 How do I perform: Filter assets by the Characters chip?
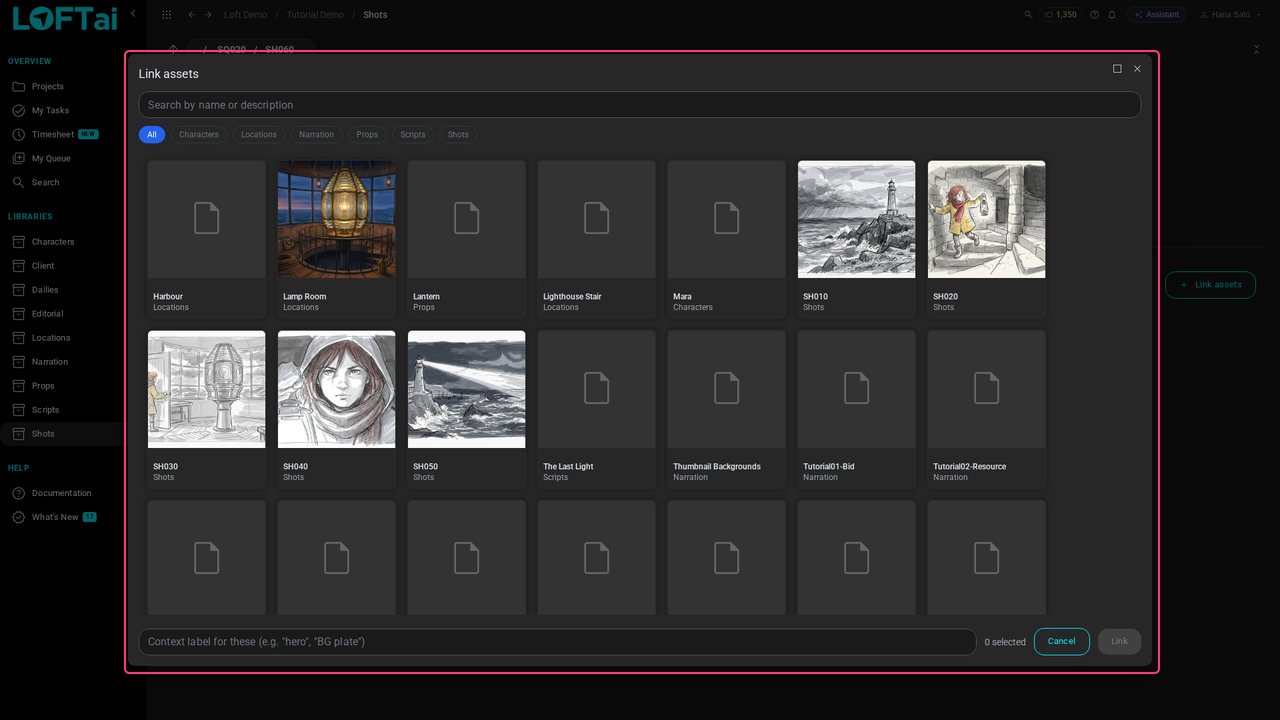pos(199,135)
